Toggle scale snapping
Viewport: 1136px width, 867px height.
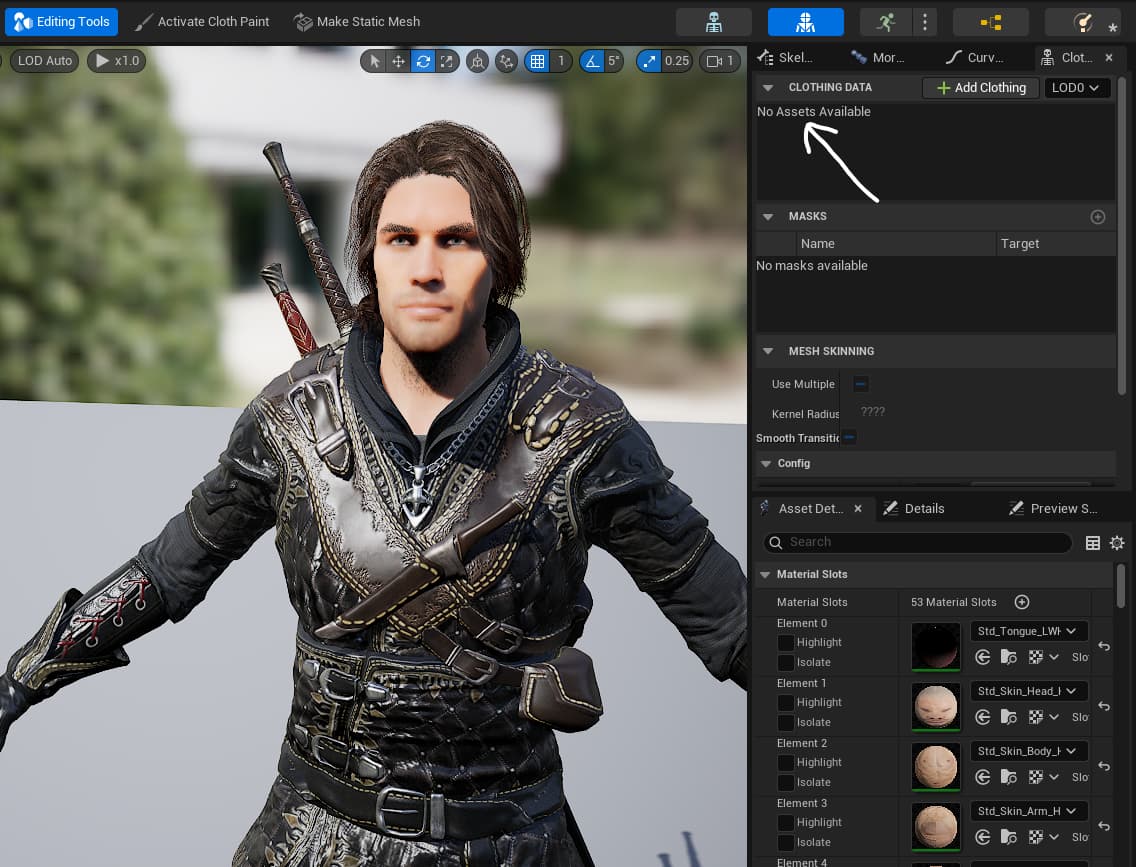pos(649,61)
